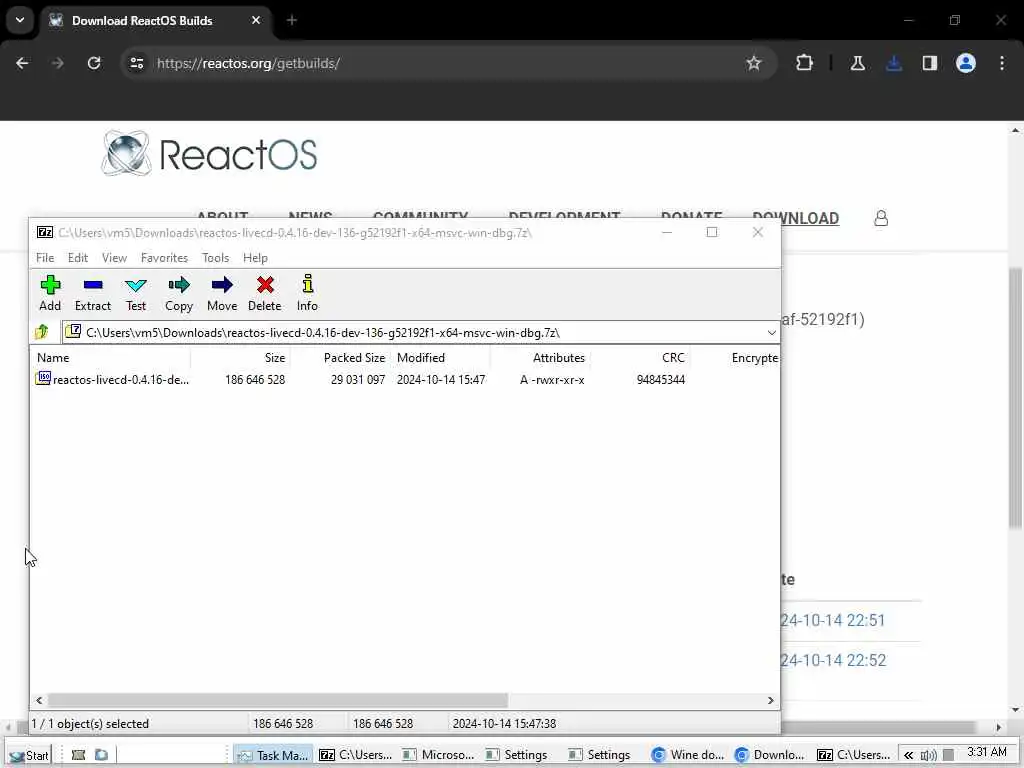Click the 24-10-14 22:52 build date link
1024x768 pixels.
(x=833, y=660)
